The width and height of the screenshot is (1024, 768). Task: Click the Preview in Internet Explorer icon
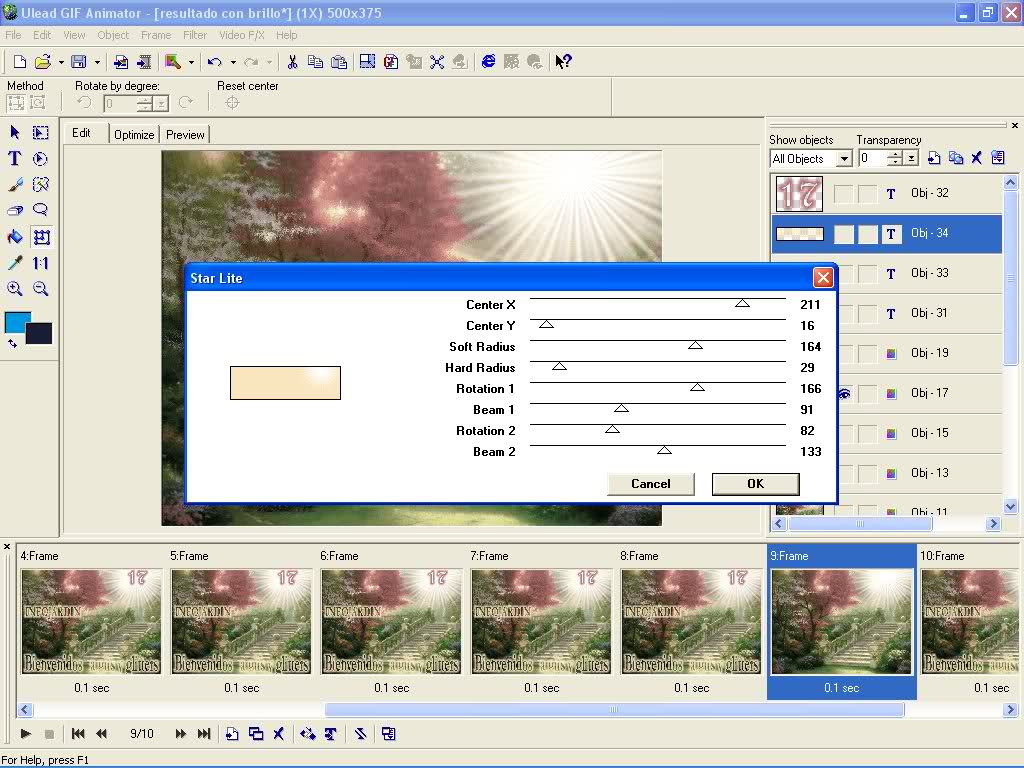(x=488, y=61)
